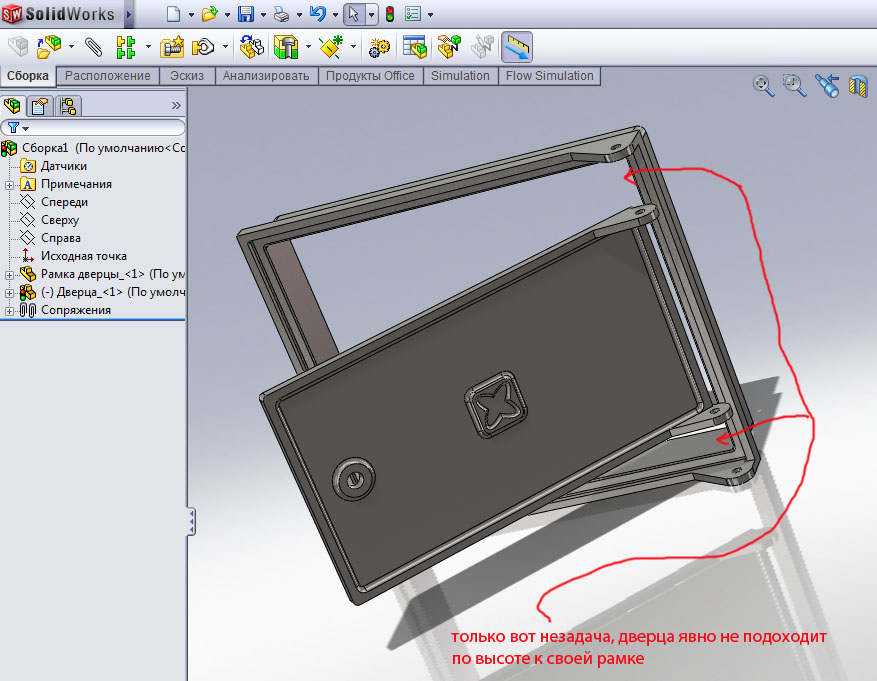Expand the Сопряжения mates folder

[9, 311]
